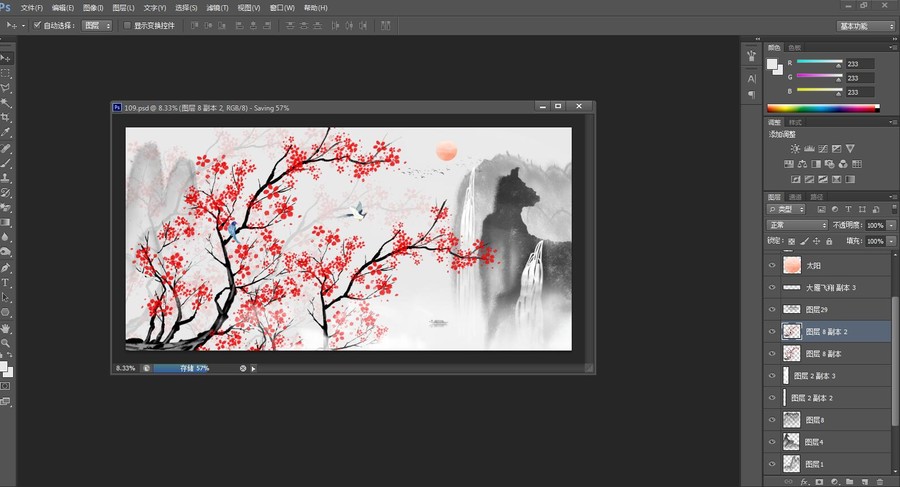900x487 pixels.
Task: Hide the 图层29 layer
Action: click(772, 310)
